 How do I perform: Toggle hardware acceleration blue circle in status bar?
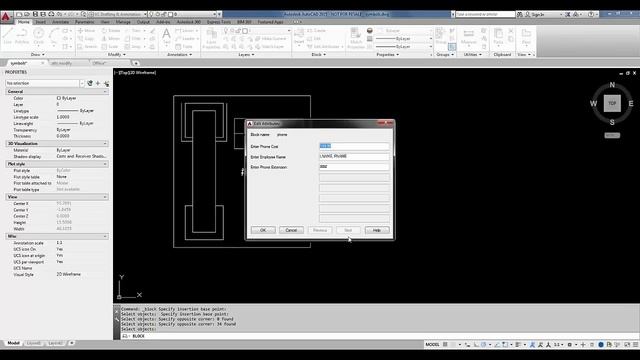tap(601, 344)
